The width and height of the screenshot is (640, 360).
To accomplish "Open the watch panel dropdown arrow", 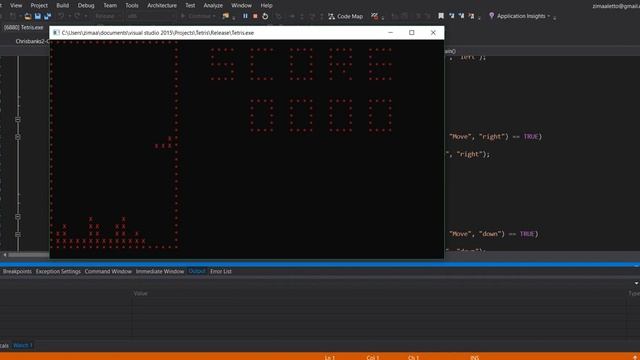I will coord(636,283).
